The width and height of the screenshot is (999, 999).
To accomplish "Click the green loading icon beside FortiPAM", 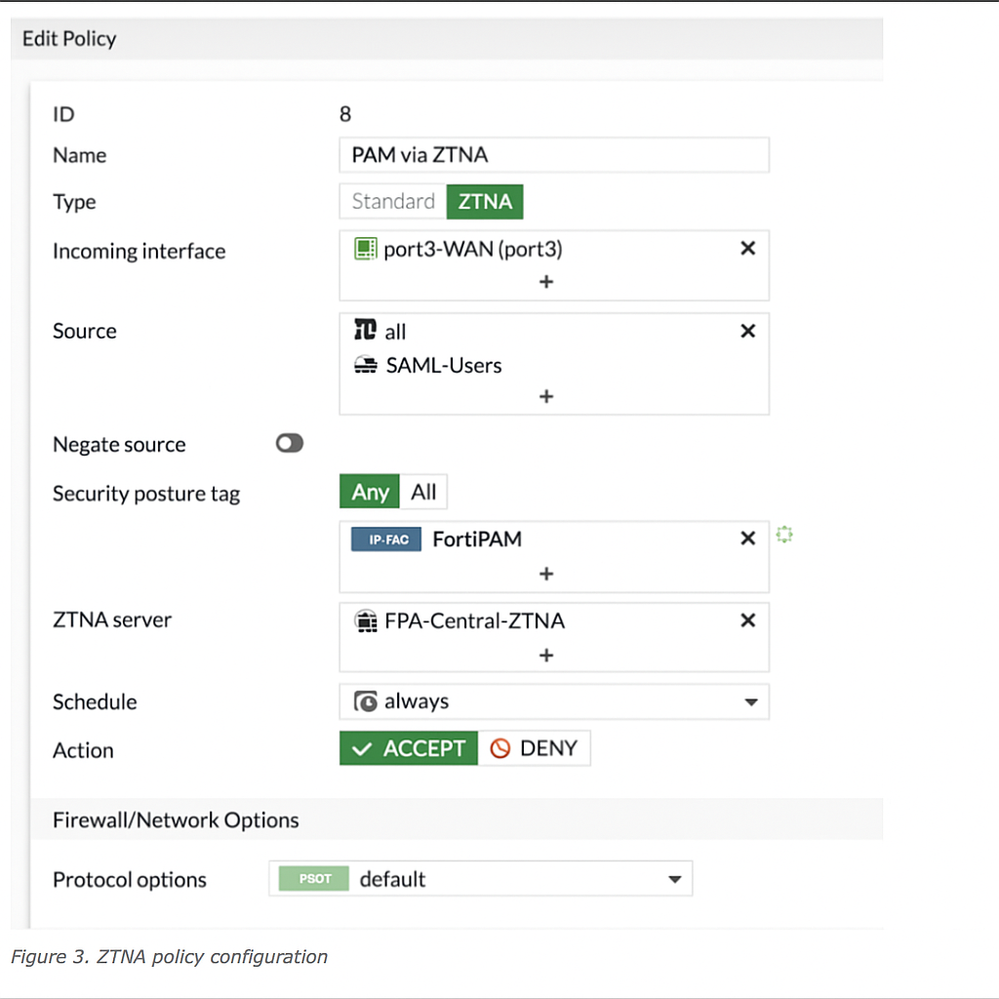I will [x=785, y=536].
